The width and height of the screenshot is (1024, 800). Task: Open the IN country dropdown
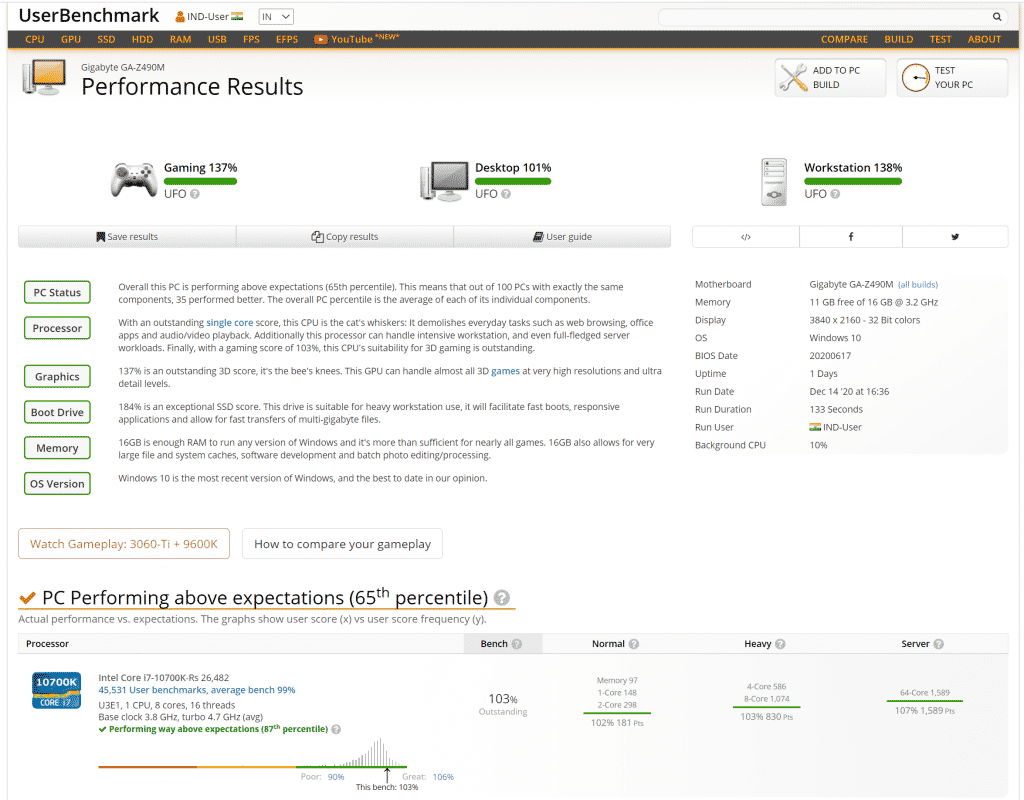point(276,17)
